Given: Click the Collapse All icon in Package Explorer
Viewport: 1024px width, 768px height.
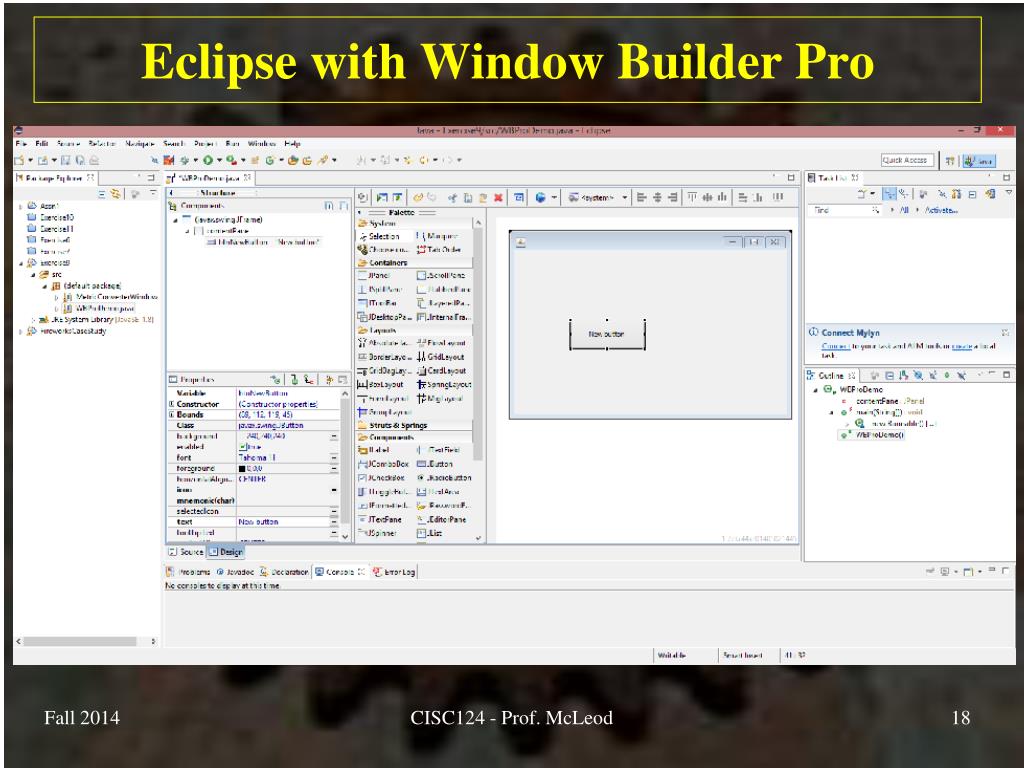Looking at the screenshot, I should (103, 193).
